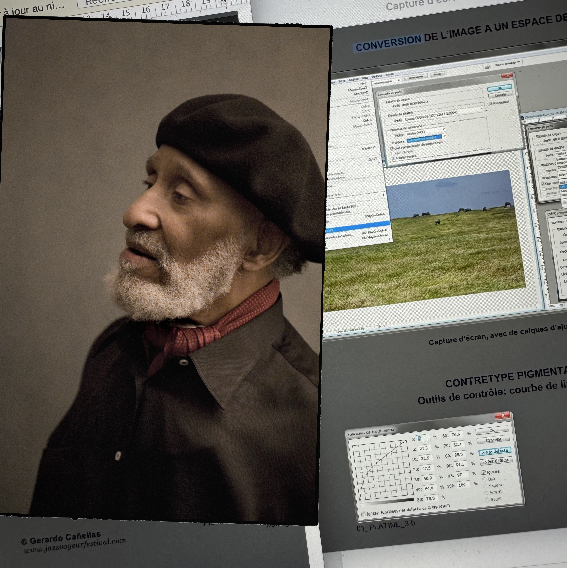Click the small icon in the right window title bar
Screen dimensions: 567x568
pos(522,118)
